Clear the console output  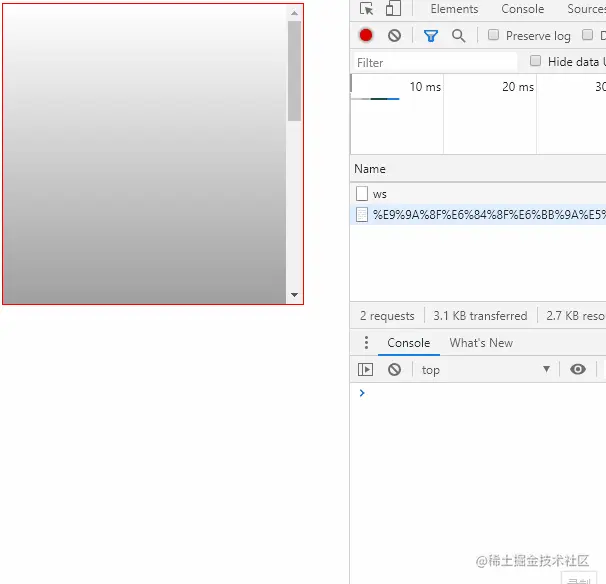pyautogui.click(x=394, y=369)
